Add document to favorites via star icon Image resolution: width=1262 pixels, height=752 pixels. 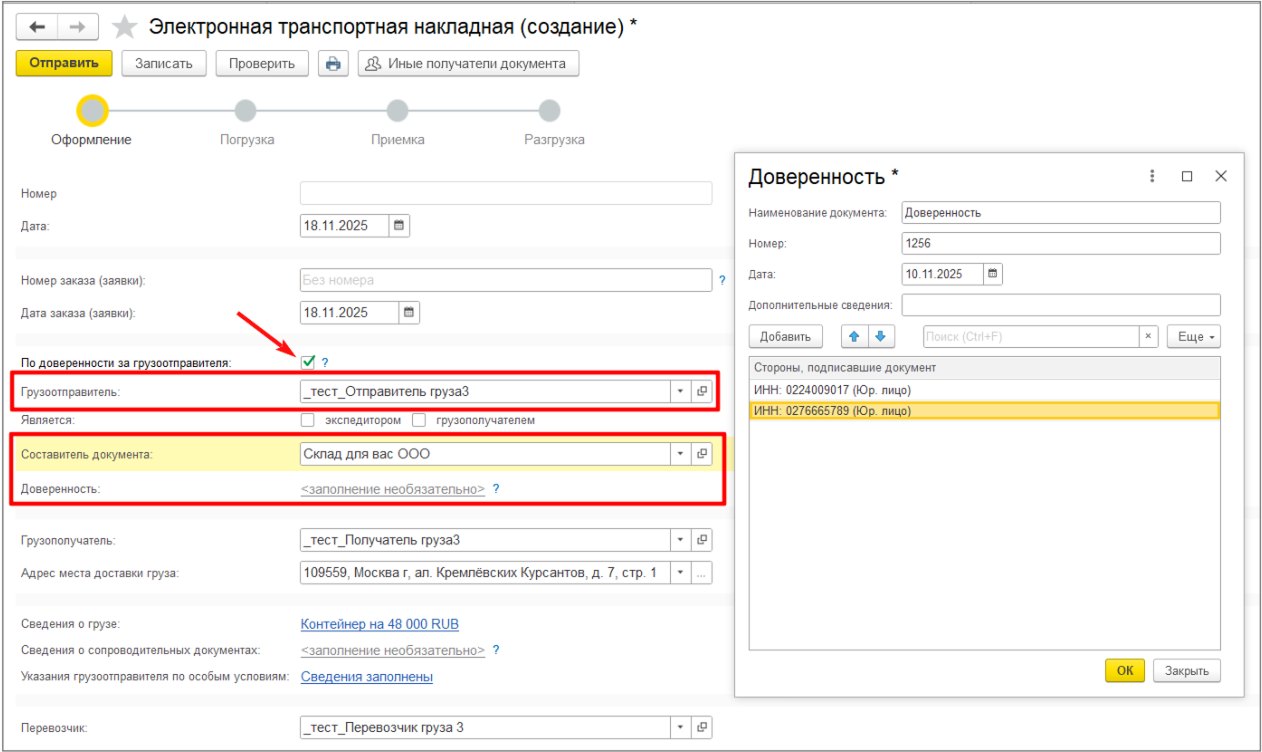click(x=124, y=26)
